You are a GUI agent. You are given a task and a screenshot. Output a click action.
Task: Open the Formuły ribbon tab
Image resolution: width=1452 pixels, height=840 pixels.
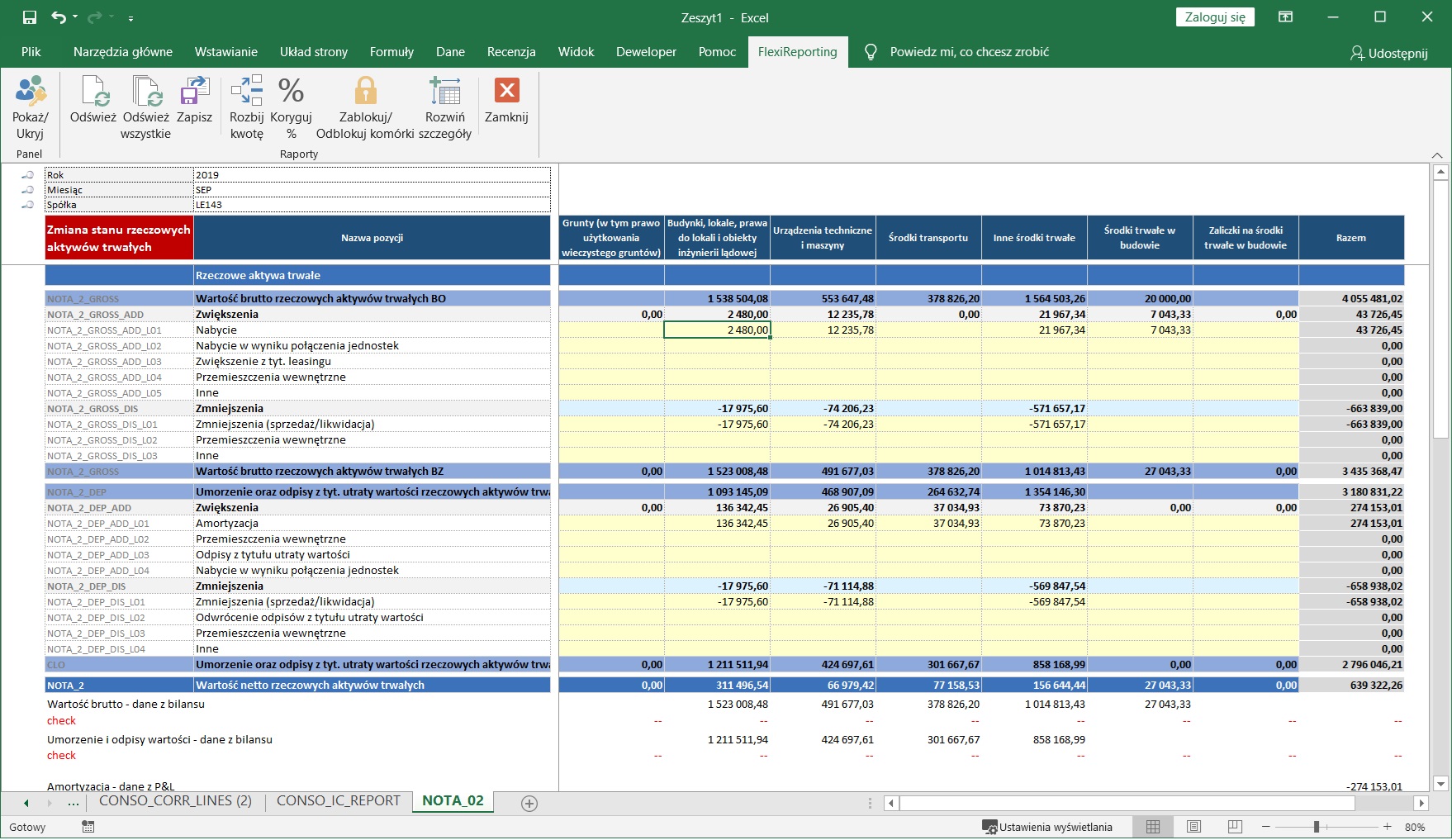(391, 52)
